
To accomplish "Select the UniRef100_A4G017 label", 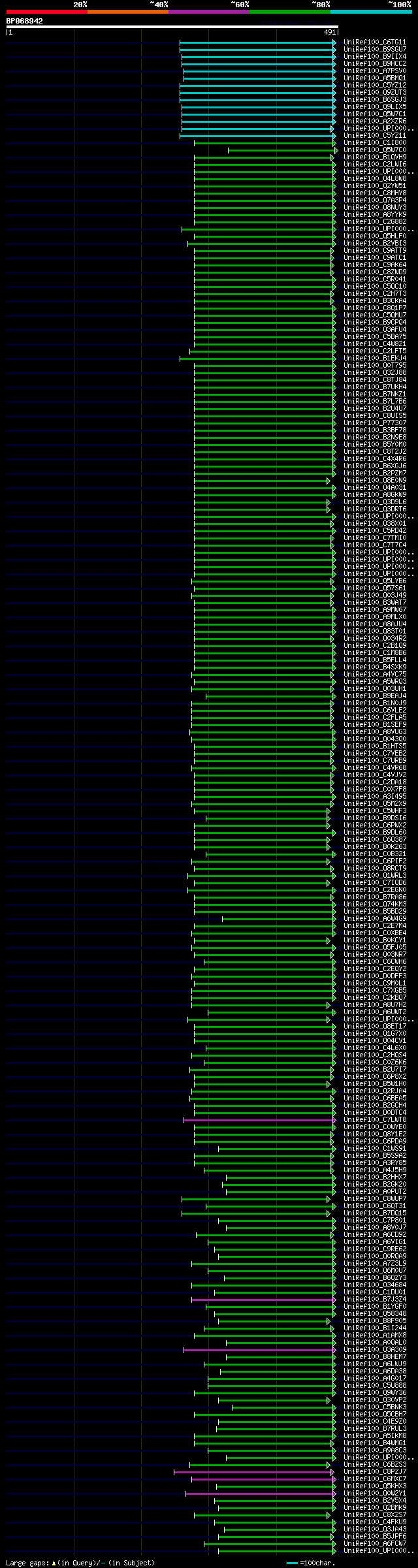I will click(375, 1379).
